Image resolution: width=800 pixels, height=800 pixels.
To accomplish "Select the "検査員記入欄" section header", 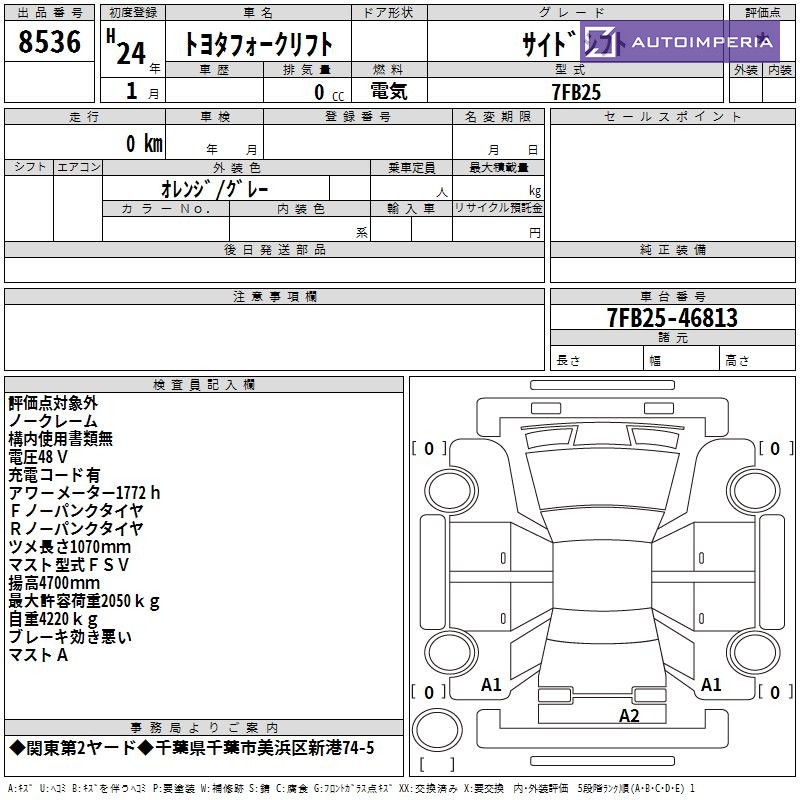I will 204,385.
